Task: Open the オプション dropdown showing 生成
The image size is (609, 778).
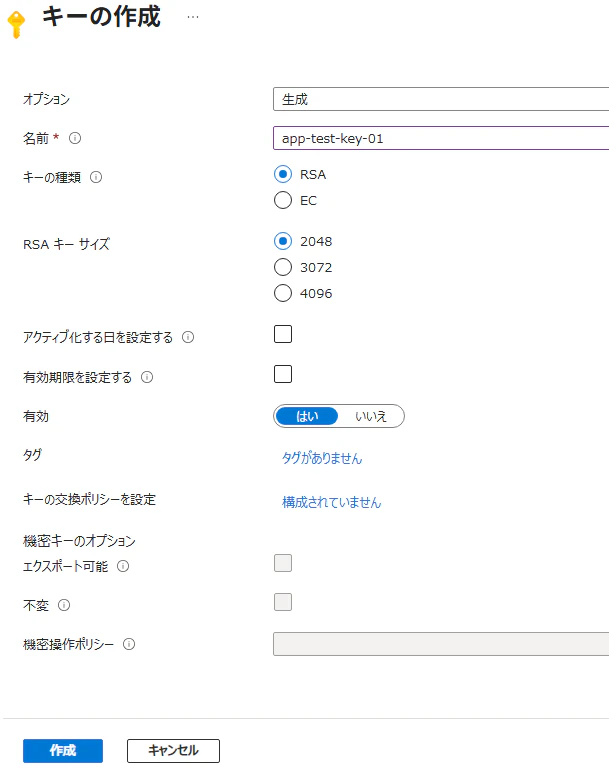Action: [x=441, y=99]
